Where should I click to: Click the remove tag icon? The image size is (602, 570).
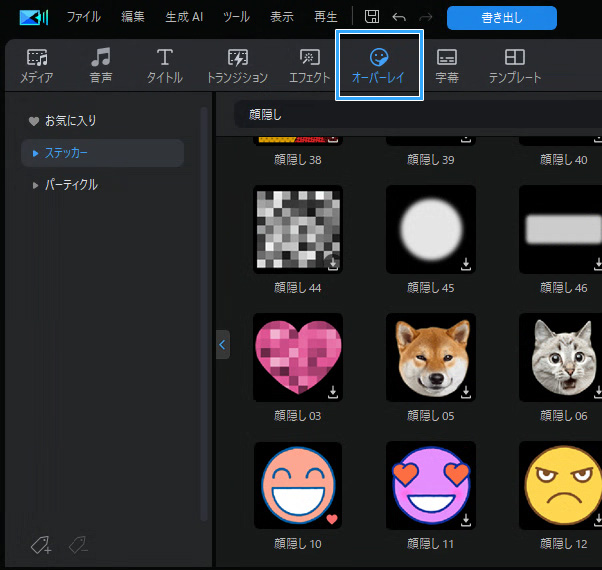(x=79, y=545)
